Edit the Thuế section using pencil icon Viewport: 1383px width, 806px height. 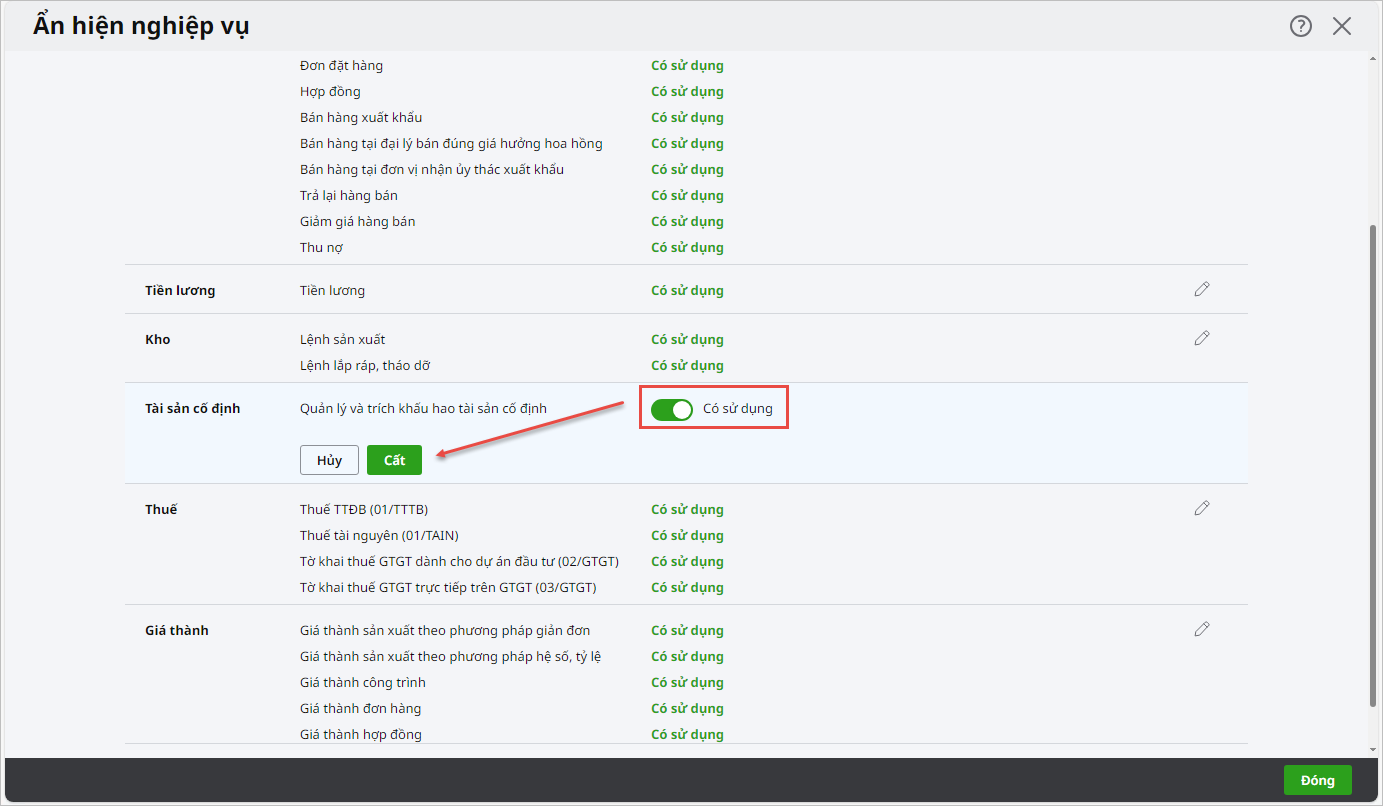point(1202,508)
